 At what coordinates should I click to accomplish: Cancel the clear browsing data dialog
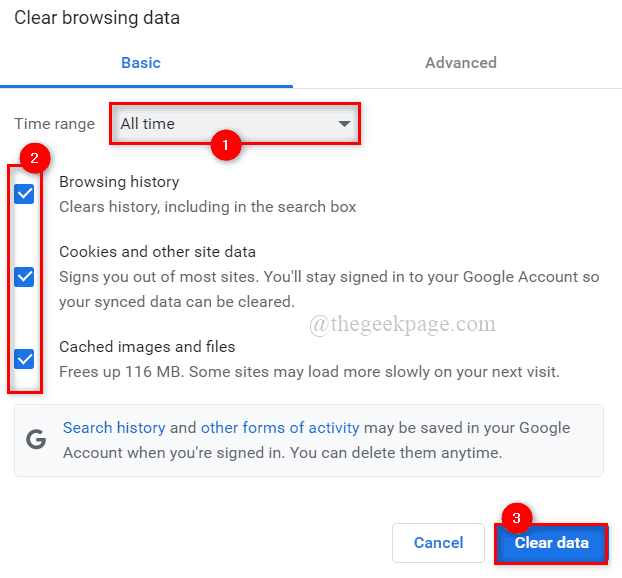pyautogui.click(x=439, y=543)
